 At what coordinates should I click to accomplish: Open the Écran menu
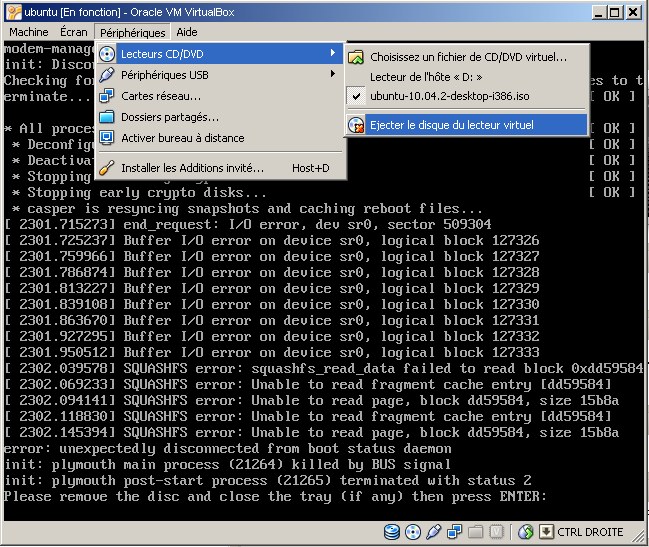74,32
